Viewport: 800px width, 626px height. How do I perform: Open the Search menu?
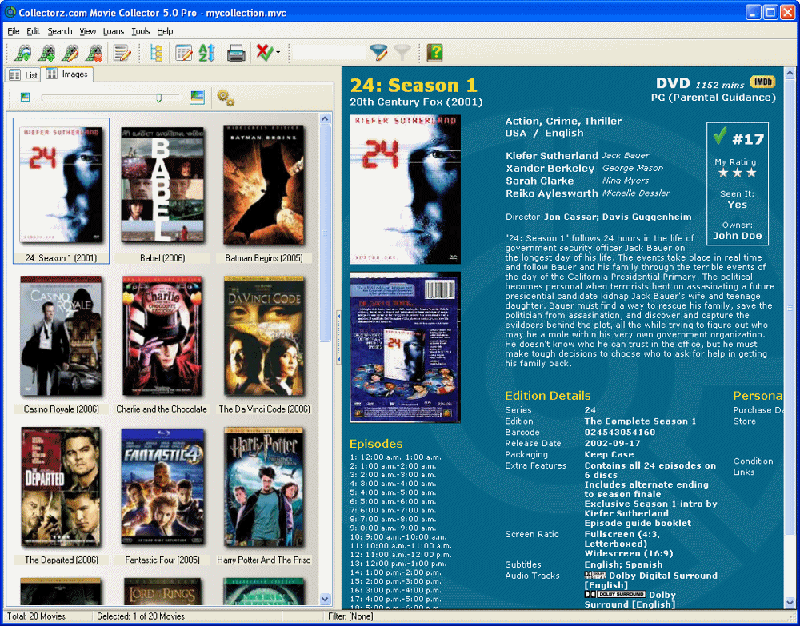(60, 31)
